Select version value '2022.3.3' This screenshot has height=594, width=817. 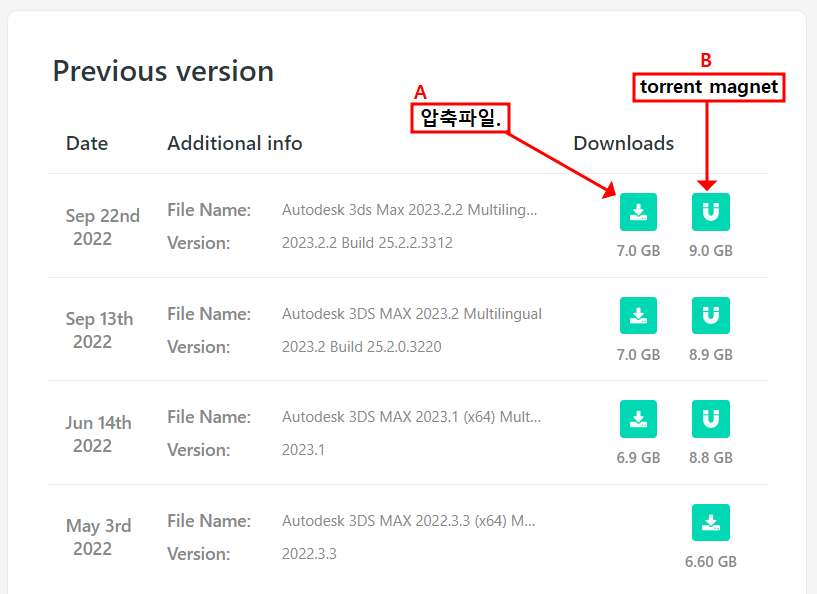tap(309, 553)
